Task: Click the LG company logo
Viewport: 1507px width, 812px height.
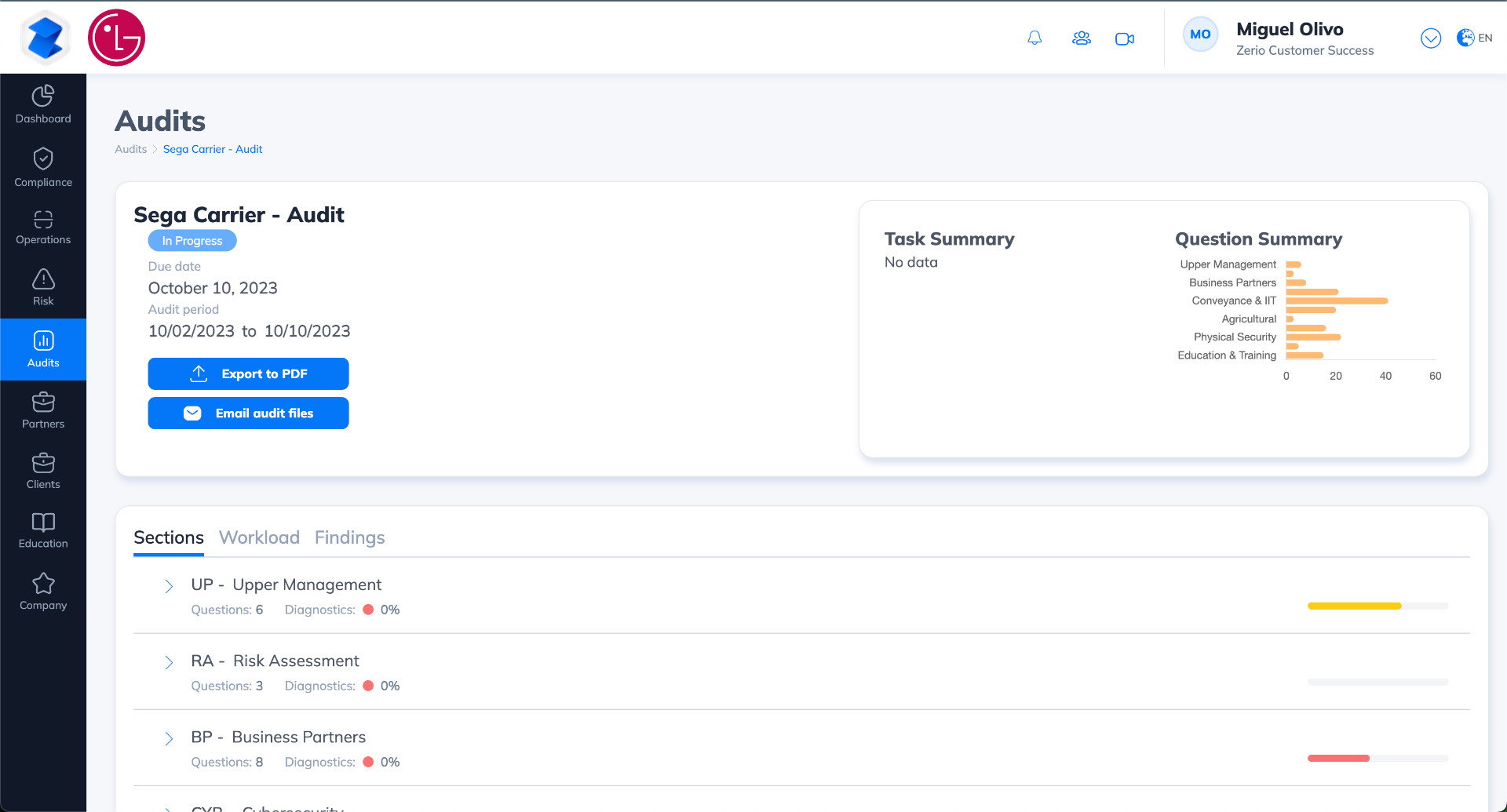Action: [x=116, y=38]
